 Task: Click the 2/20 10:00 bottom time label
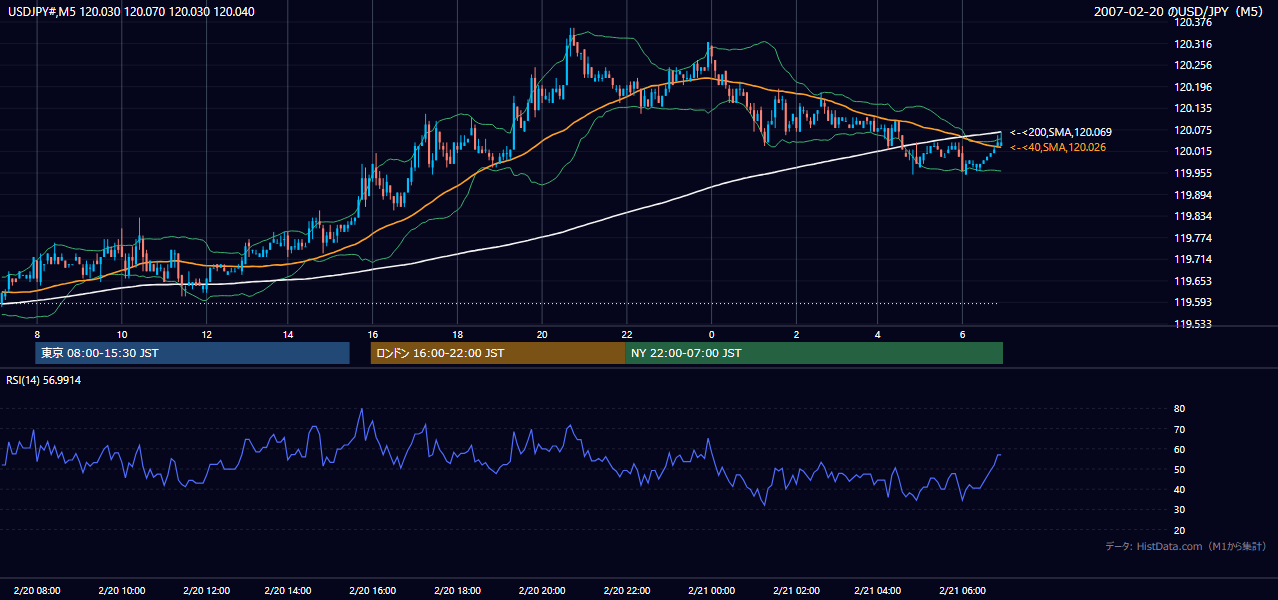pos(121,590)
